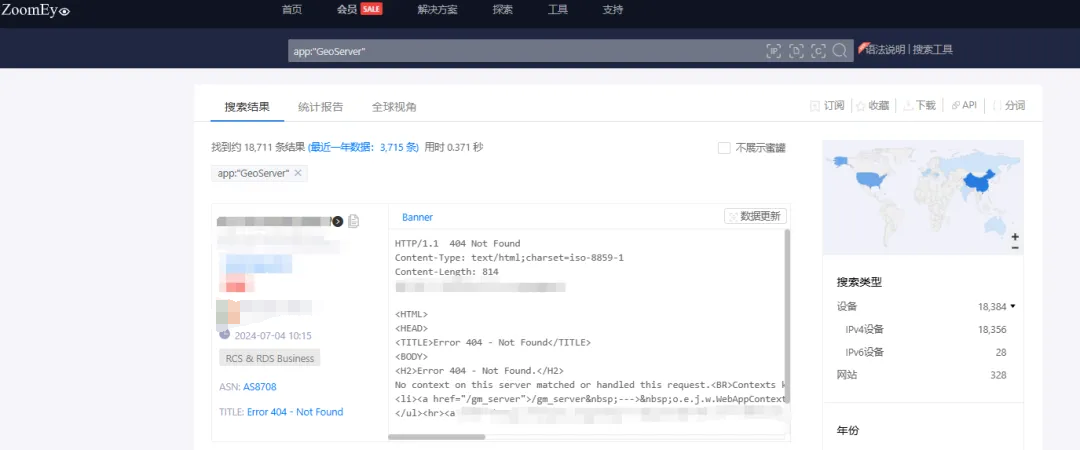Switch to the 全球视角 tab

click(394, 107)
